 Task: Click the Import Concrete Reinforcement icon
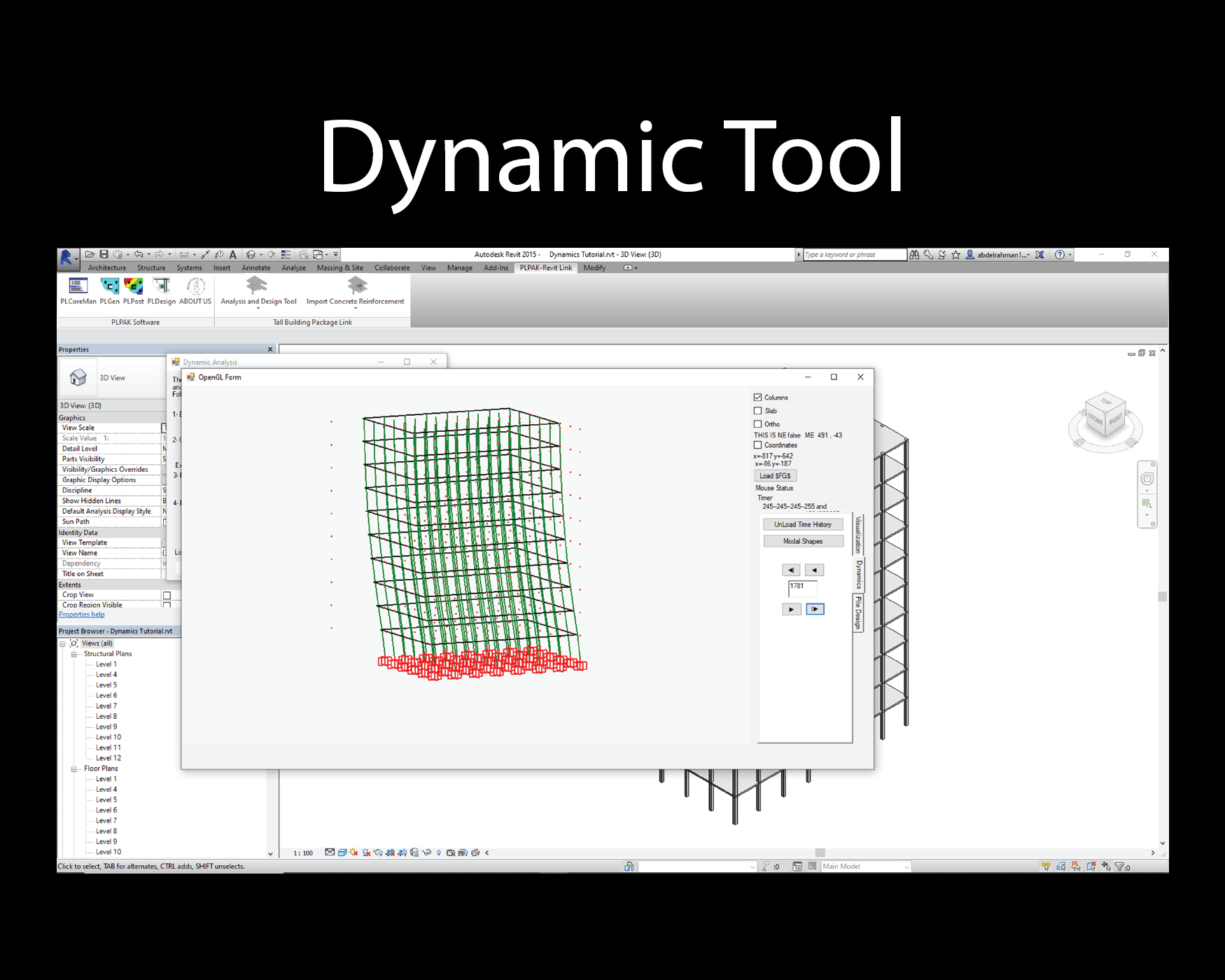pos(356,286)
